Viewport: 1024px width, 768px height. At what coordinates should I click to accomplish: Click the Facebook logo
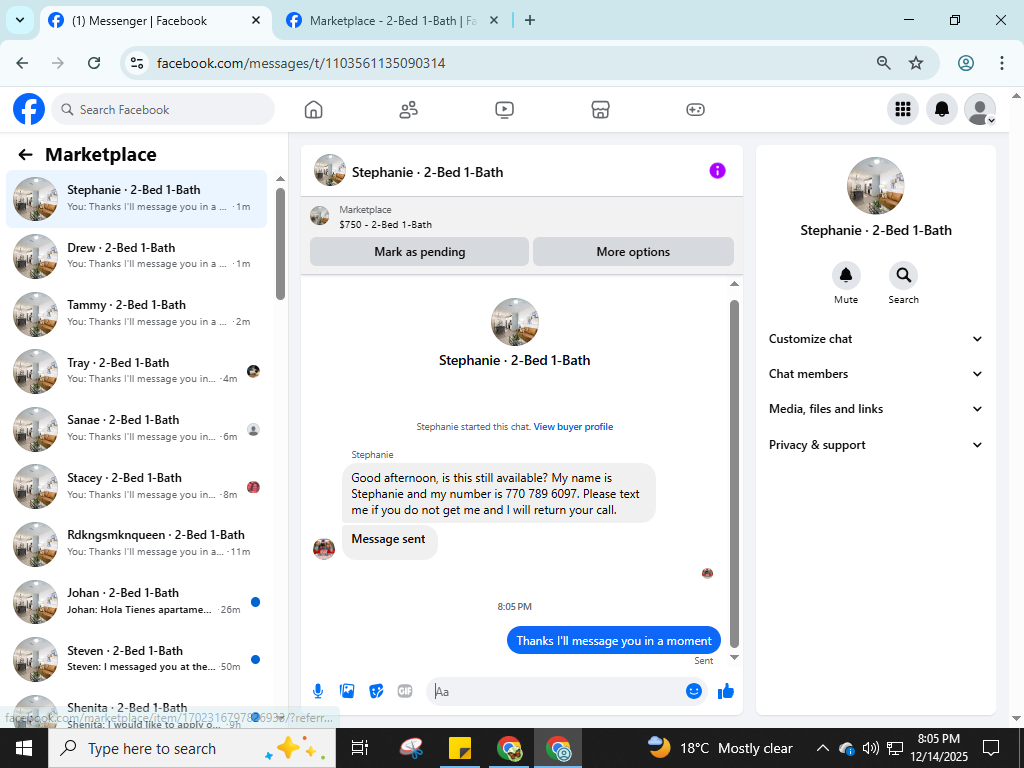pos(29,109)
